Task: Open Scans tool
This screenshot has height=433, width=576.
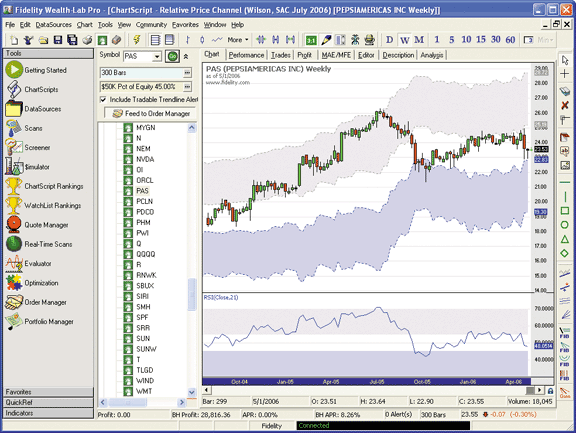Action: [24, 128]
